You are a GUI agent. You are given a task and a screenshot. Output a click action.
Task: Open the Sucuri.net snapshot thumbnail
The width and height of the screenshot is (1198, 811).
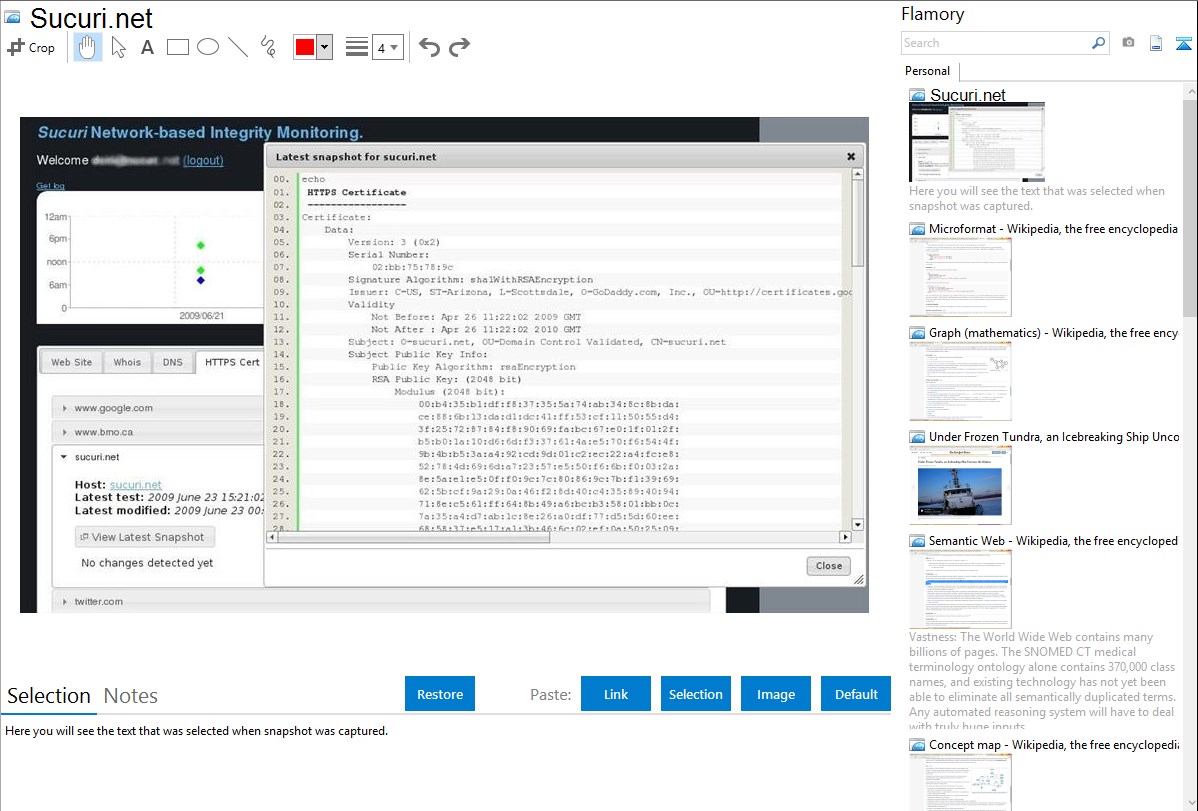pos(976,142)
